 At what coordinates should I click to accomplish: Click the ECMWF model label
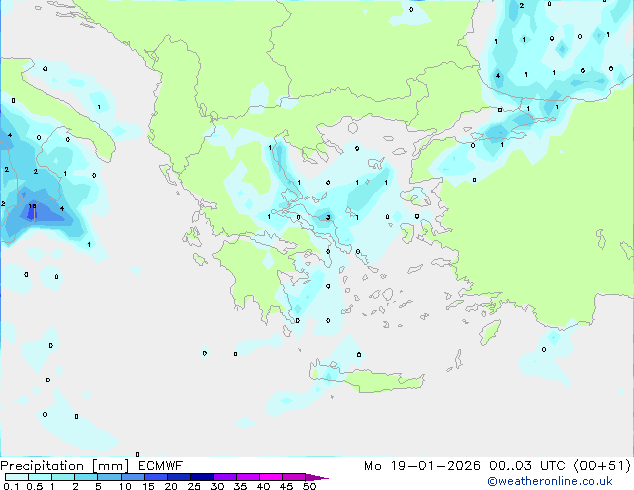161,466
